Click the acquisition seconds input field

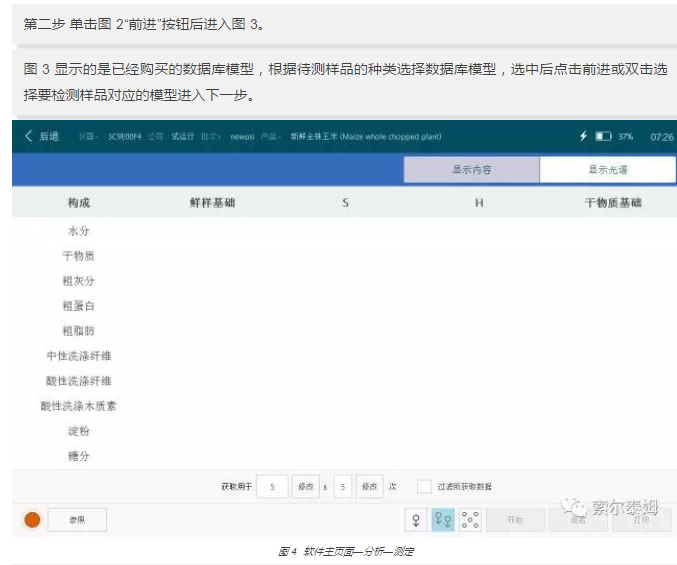pyautogui.click(x=272, y=487)
